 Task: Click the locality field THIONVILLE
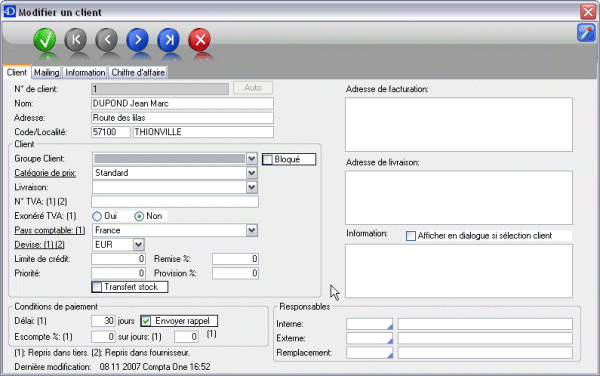point(203,132)
